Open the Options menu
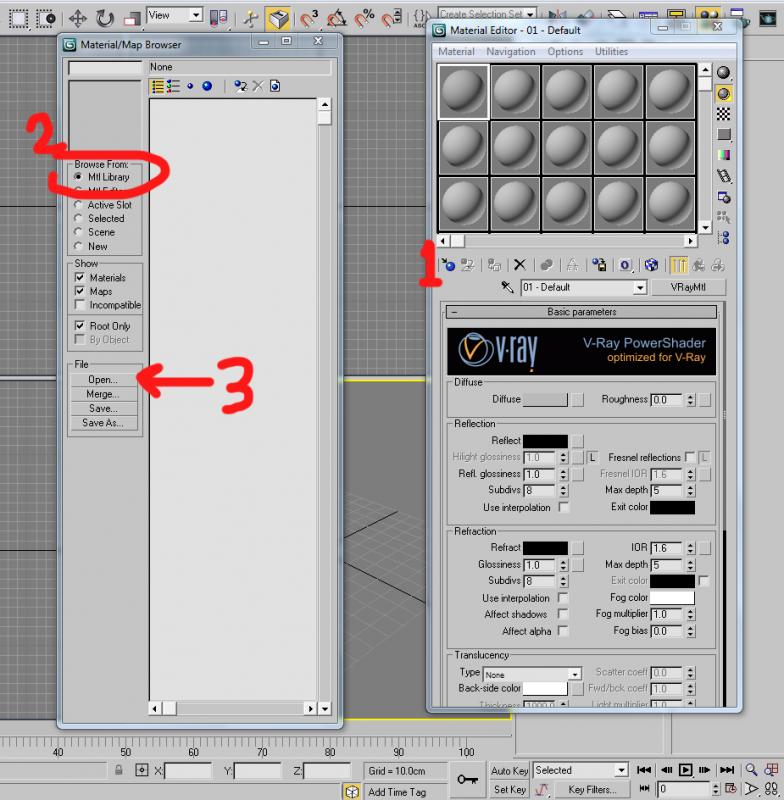 point(565,52)
